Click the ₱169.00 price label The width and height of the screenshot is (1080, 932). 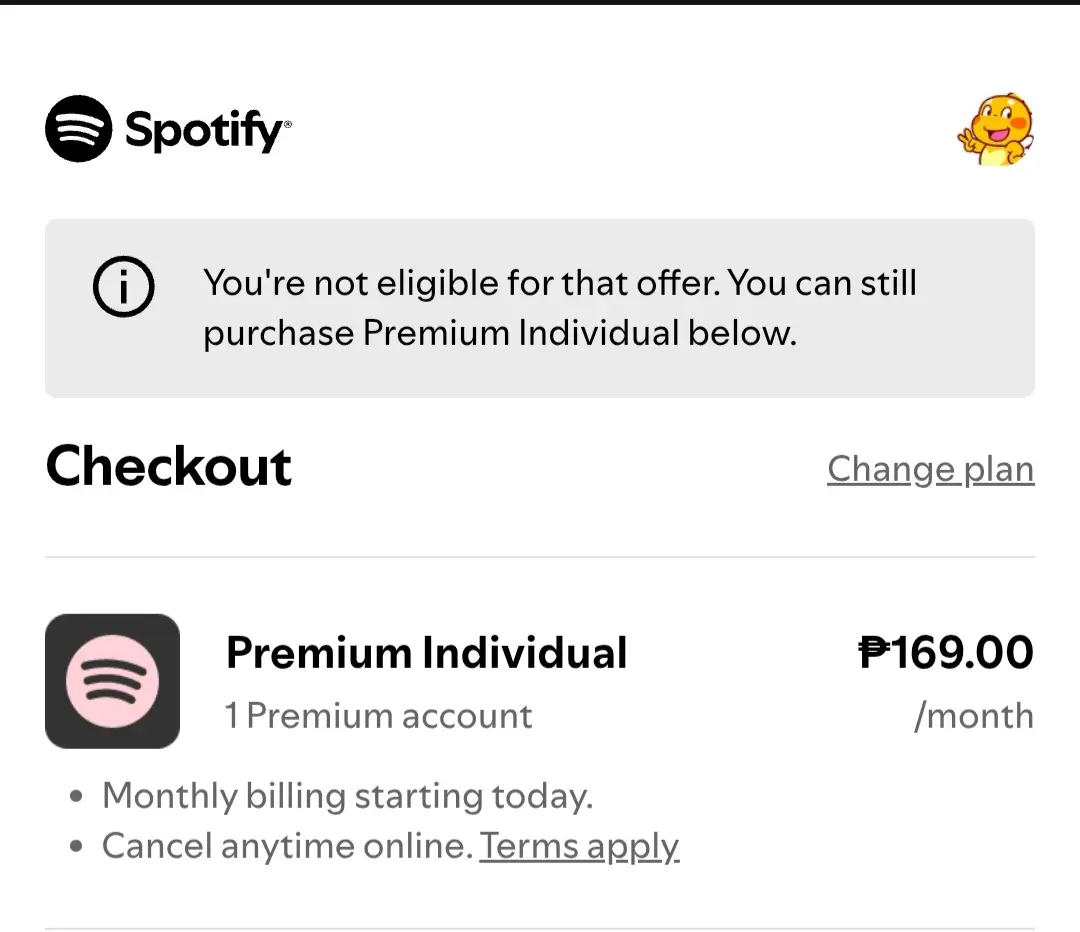(946, 652)
